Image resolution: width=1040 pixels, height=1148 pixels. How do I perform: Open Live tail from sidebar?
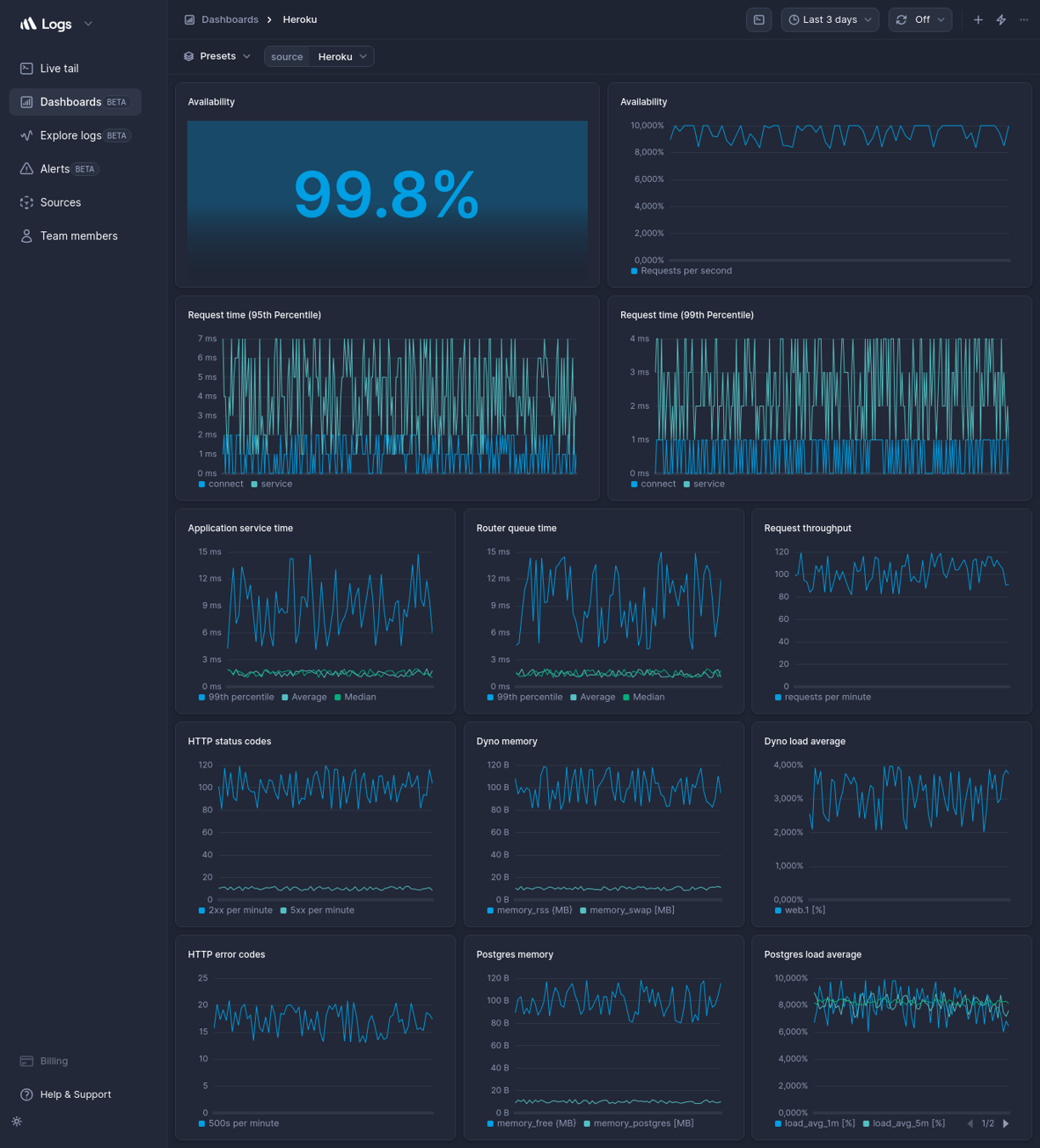click(x=75, y=68)
